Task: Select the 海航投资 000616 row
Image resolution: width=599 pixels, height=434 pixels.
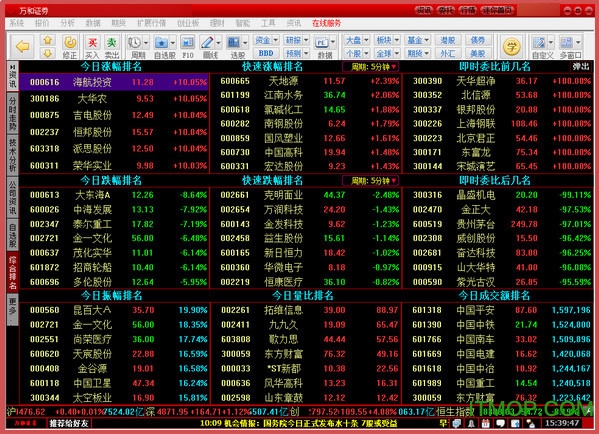Action: click(x=114, y=82)
